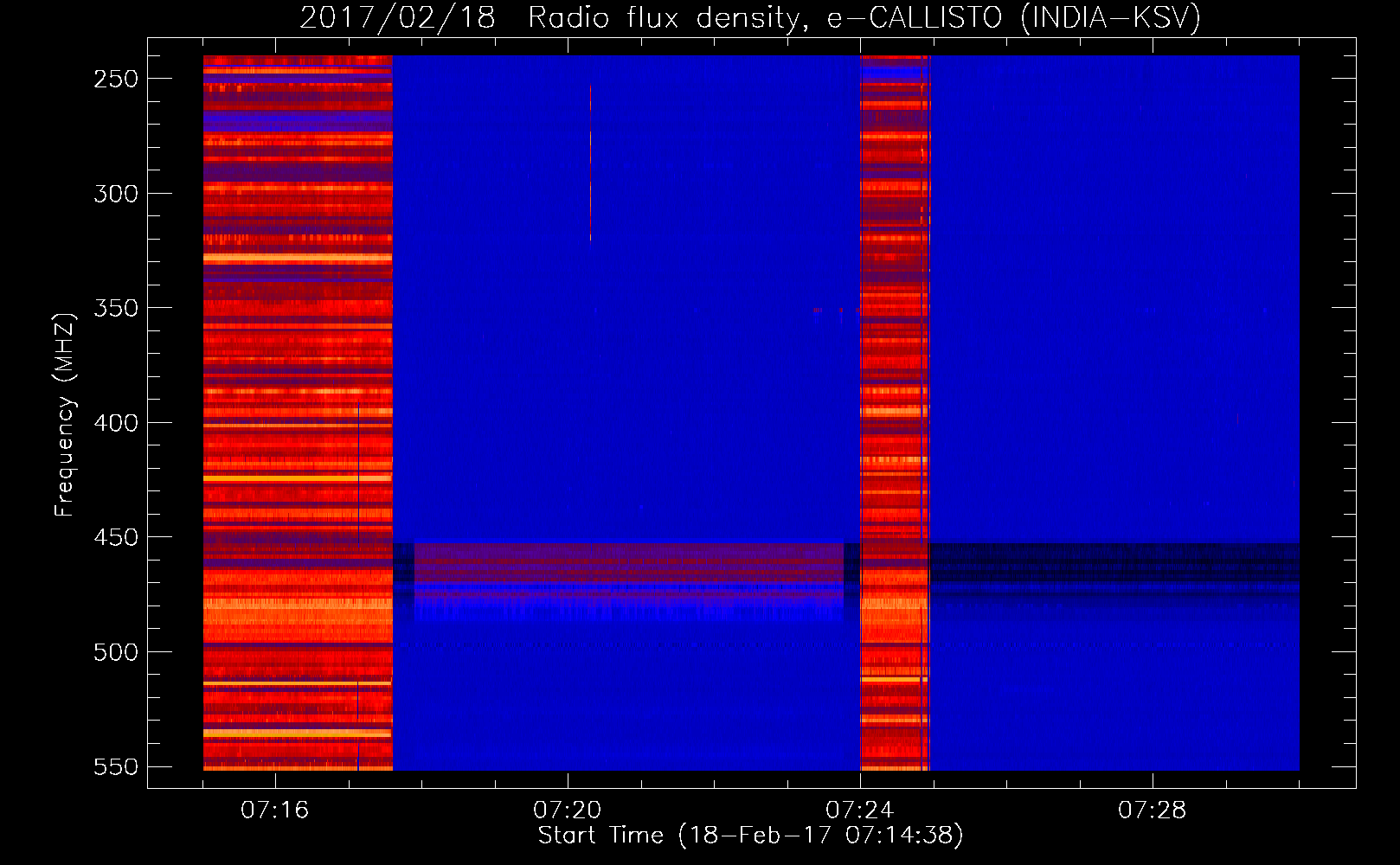Click the 07:20 time tick label
The image size is (1400, 865).
tap(567, 811)
